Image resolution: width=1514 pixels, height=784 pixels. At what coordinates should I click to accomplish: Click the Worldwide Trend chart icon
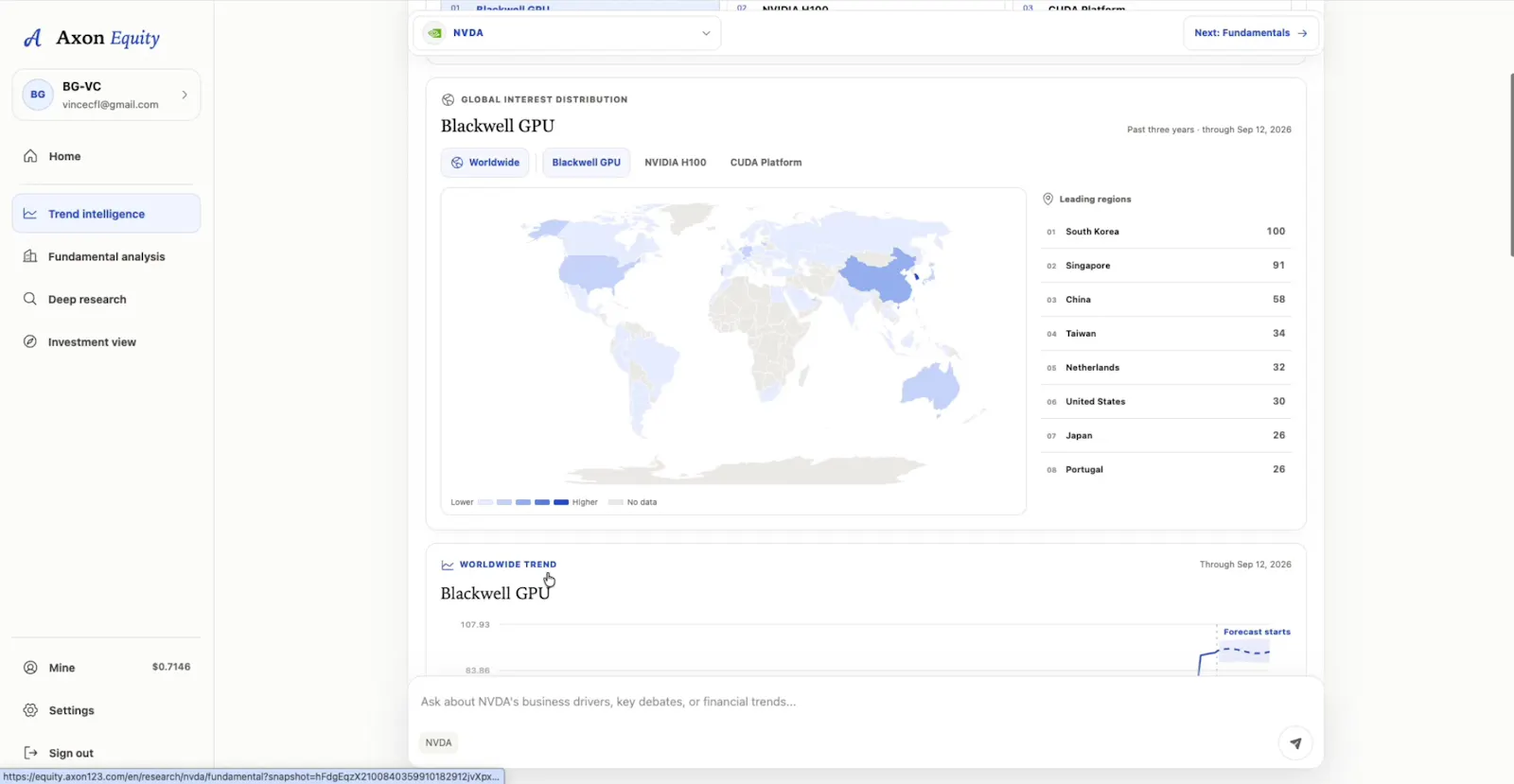click(x=448, y=565)
